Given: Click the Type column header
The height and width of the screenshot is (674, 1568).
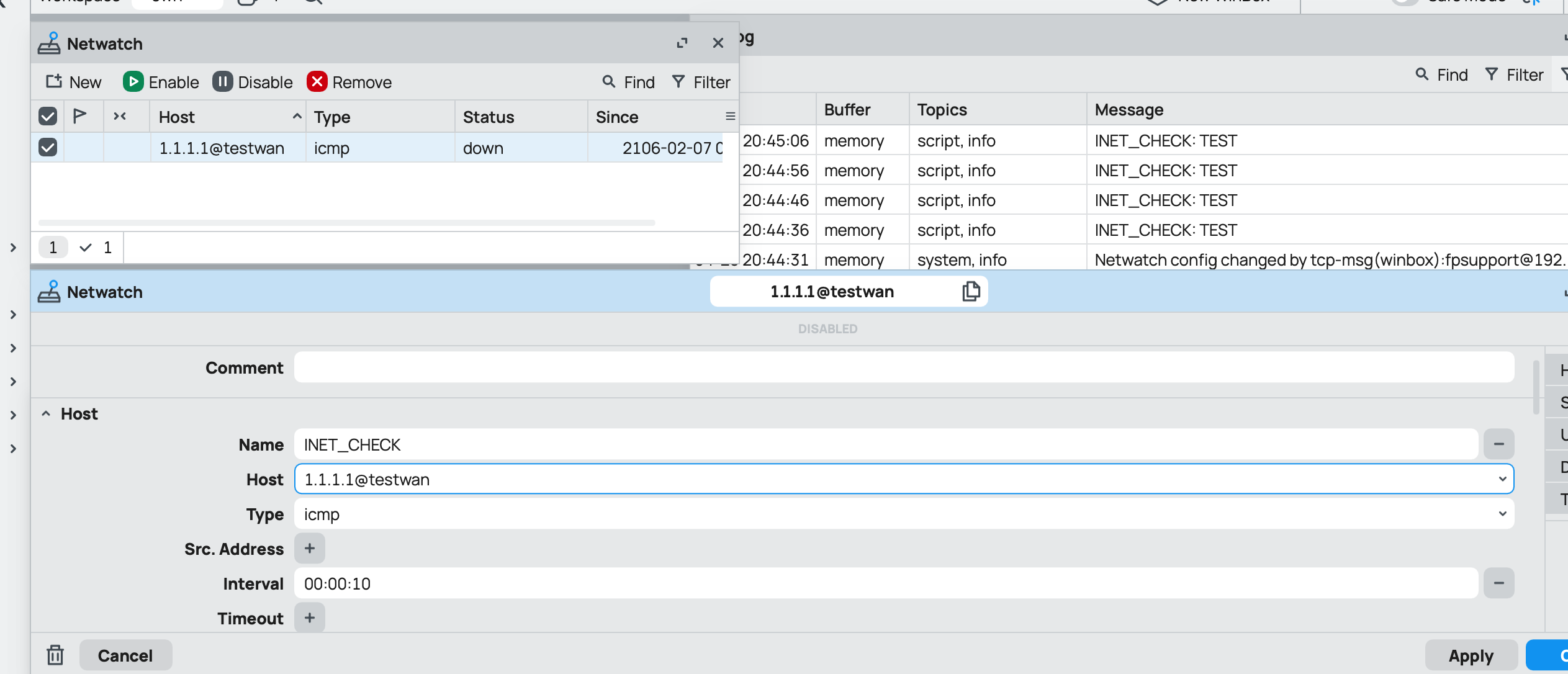Looking at the screenshot, I should 380,117.
